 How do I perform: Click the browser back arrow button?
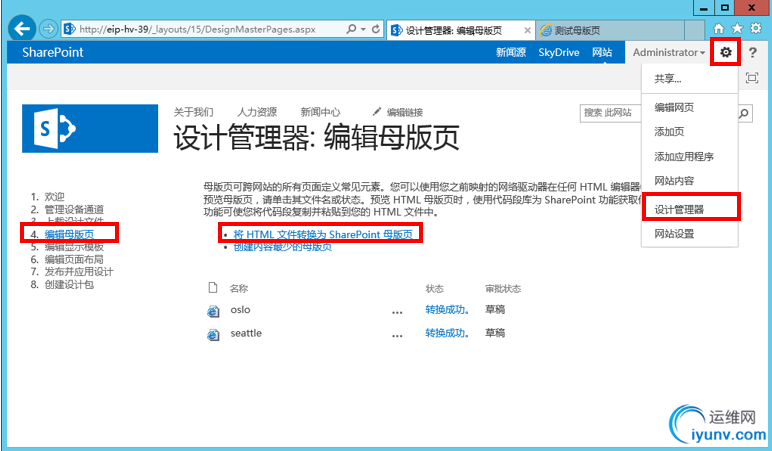22,29
